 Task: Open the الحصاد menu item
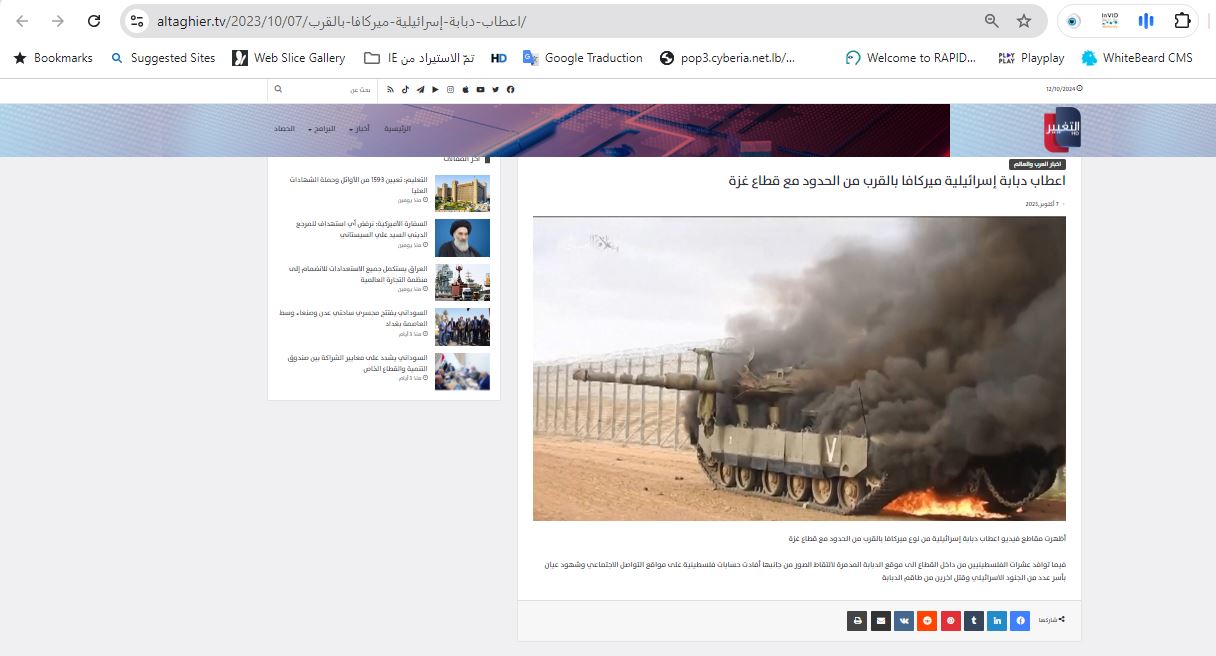284,129
